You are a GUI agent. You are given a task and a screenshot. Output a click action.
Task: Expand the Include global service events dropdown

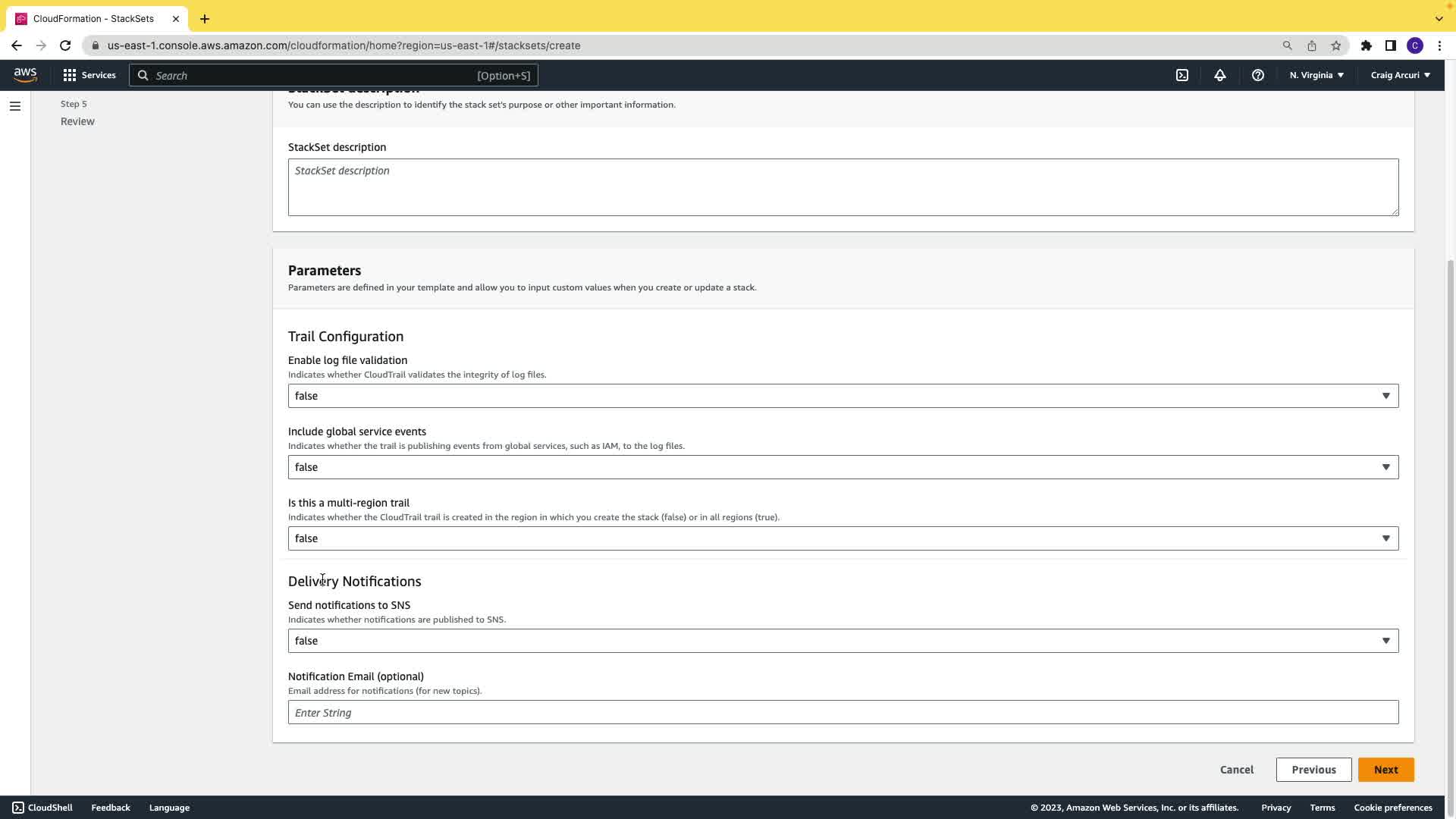tap(843, 467)
